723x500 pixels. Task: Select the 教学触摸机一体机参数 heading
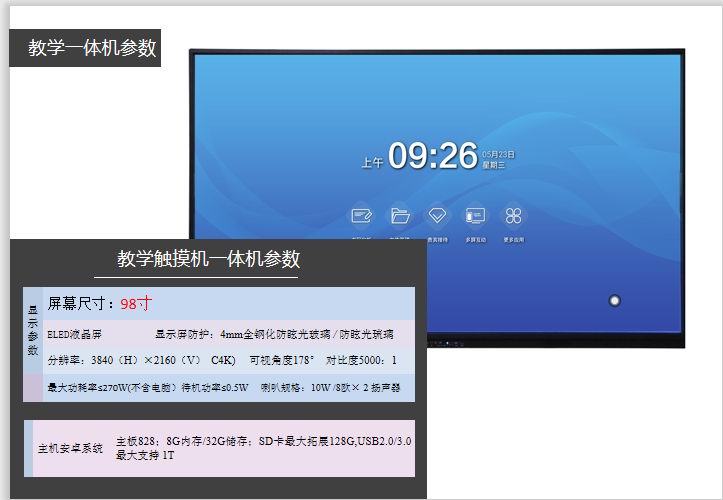pos(208,259)
